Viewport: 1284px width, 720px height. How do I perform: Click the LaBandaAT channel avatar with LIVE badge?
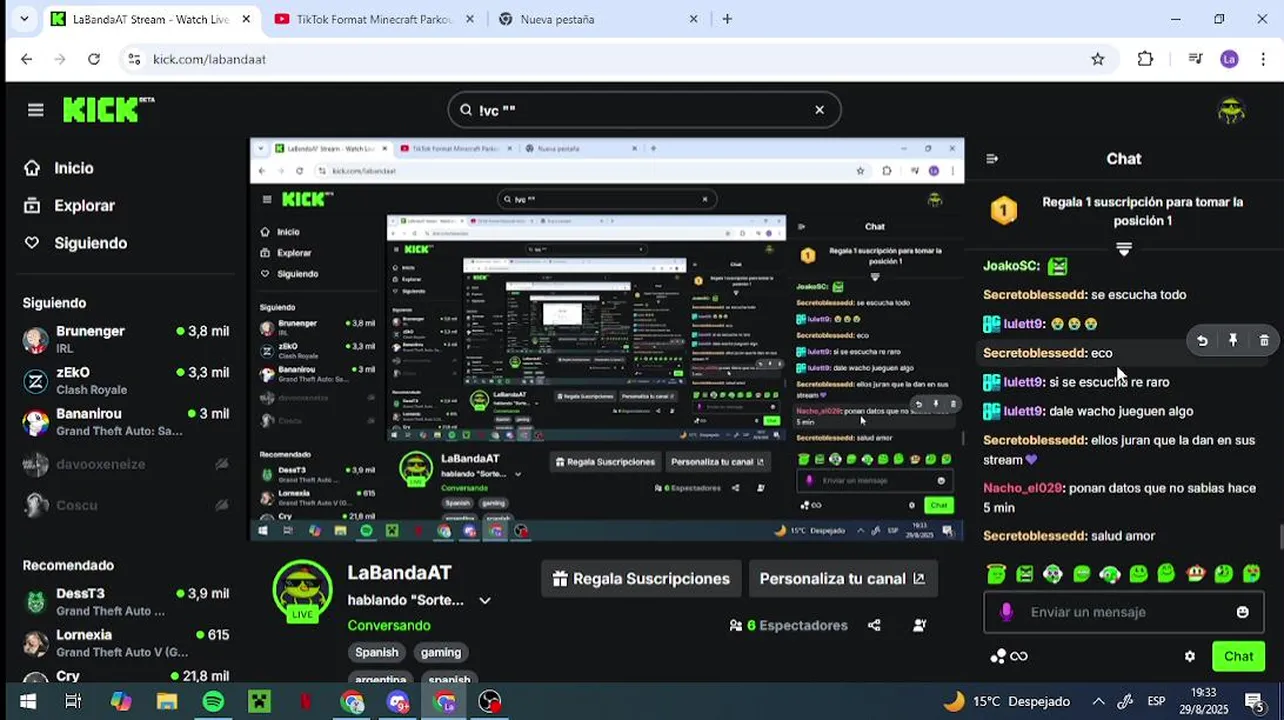(302, 591)
